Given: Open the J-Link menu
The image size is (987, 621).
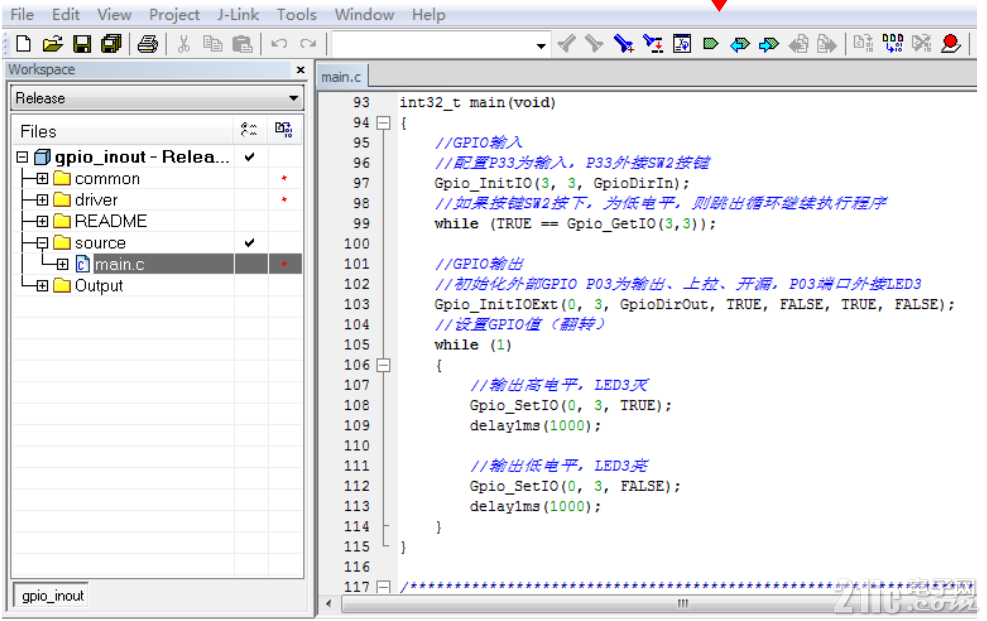Looking at the screenshot, I should coord(238,14).
